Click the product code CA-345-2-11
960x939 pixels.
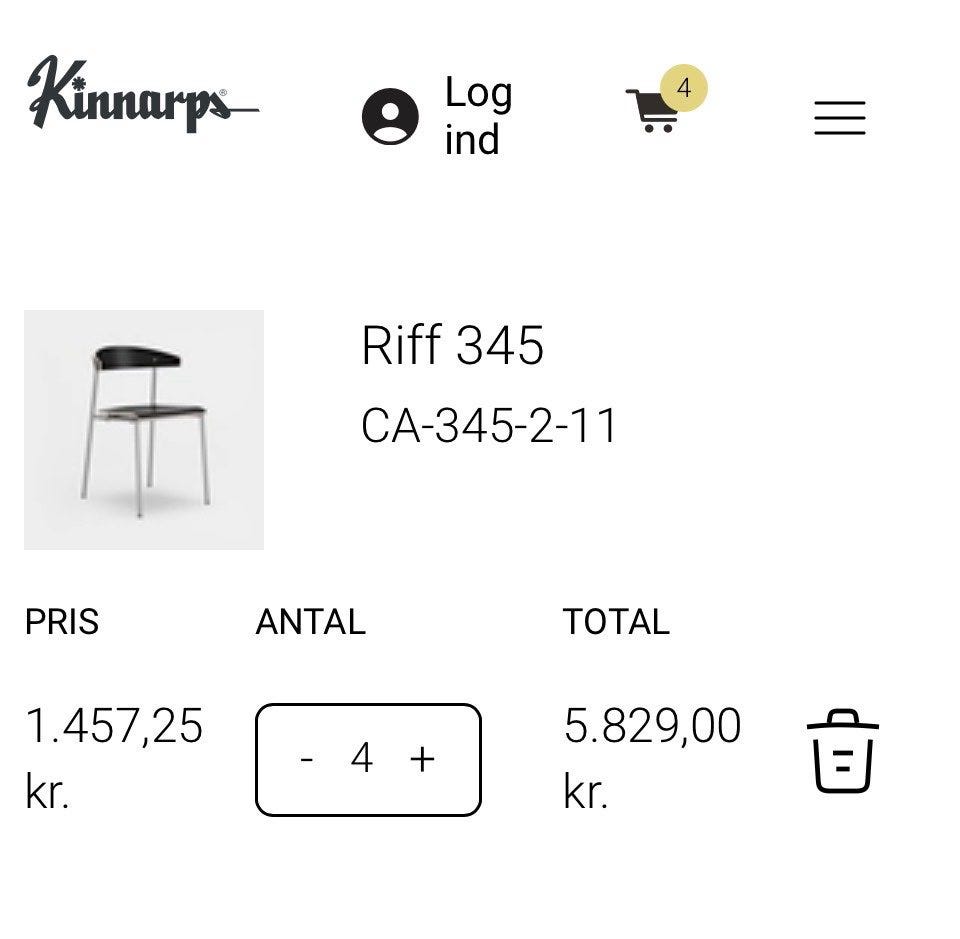(x=489, y=425)
